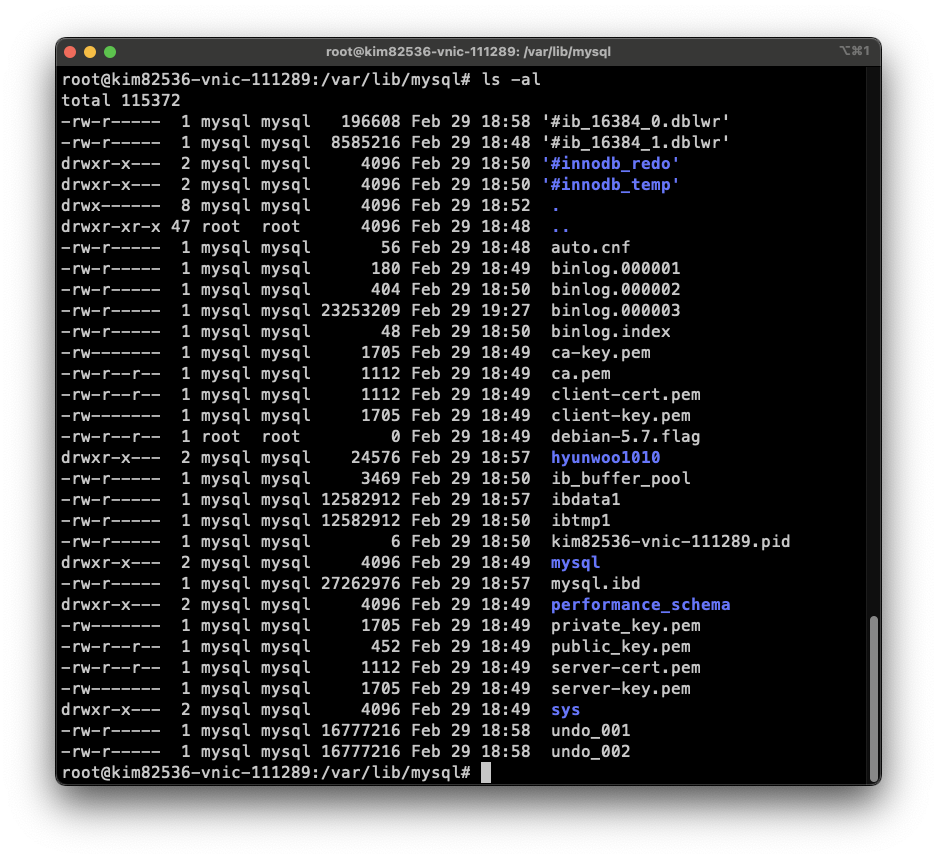The width and height of the screenshot is (937, 859).
Task: Click the mysql.ibd file name
Action: click(x=596, y=583)
